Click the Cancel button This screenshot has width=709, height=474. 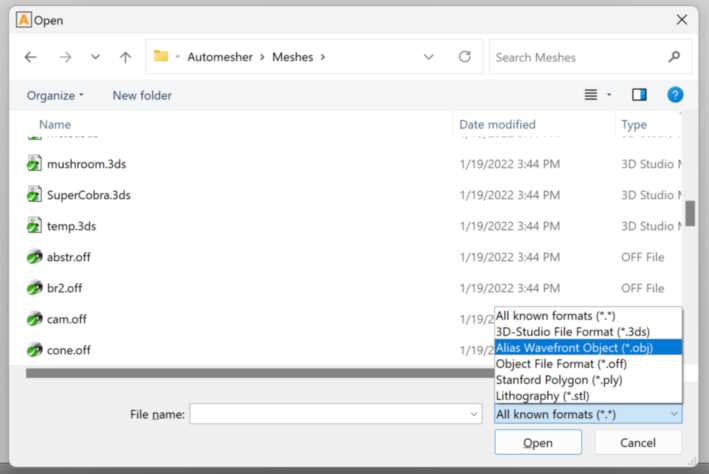click(638, 442)
